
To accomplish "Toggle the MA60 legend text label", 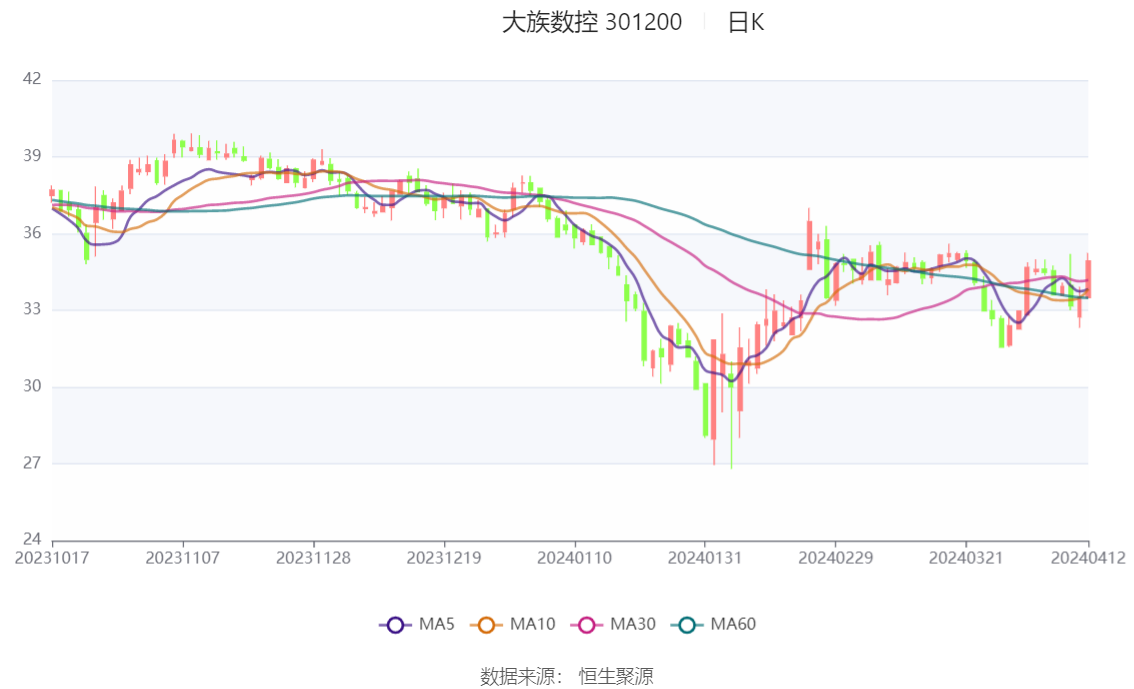I will [733, 625].
